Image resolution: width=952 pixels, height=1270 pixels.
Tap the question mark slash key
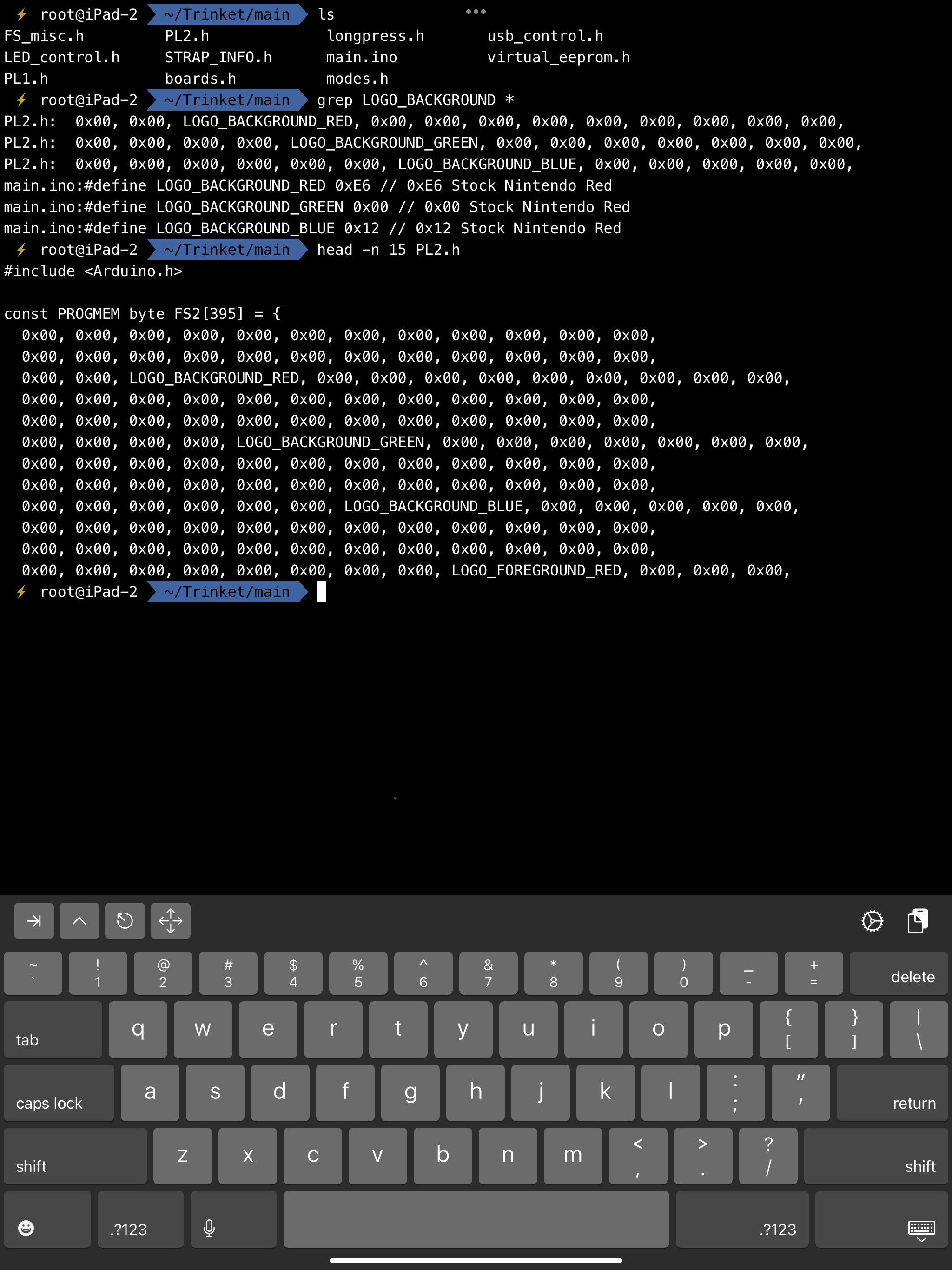(x=768, y=1156)
